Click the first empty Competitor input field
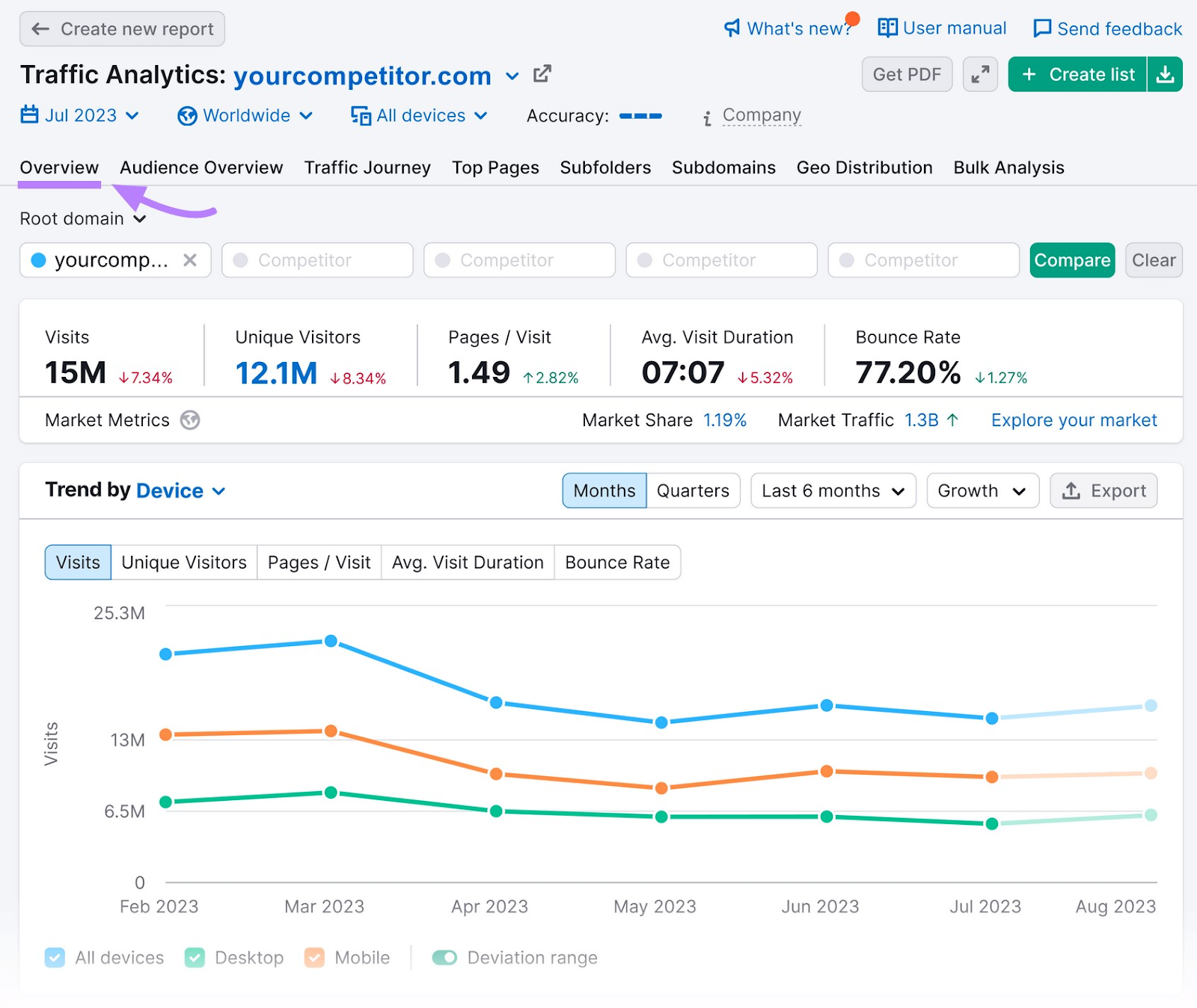The height and width of the screenshot is (1008, 1197). point(317,260)
